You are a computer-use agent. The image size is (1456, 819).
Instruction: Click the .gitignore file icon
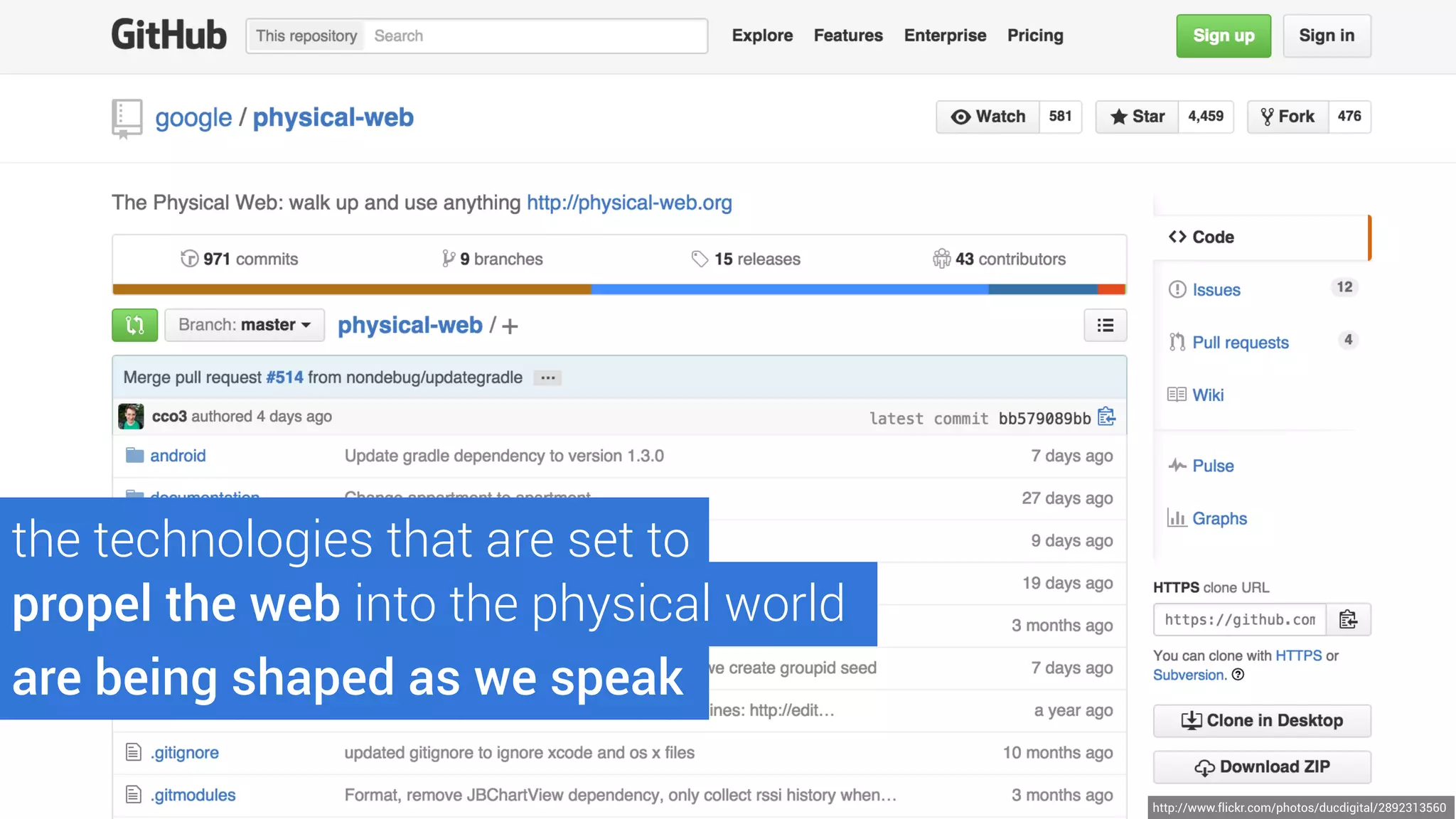(134, 752)
